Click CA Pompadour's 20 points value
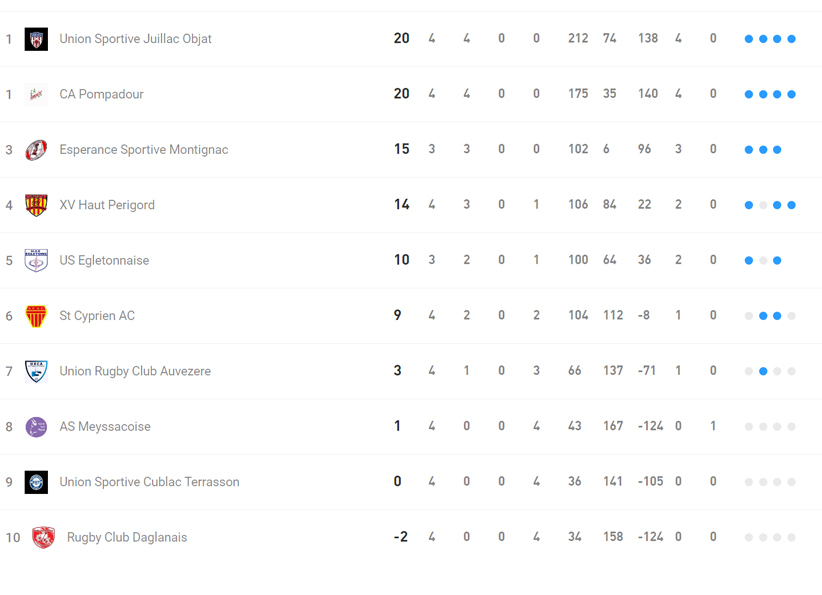The width and height of the screenshot is (822, 595). point(401,94)
